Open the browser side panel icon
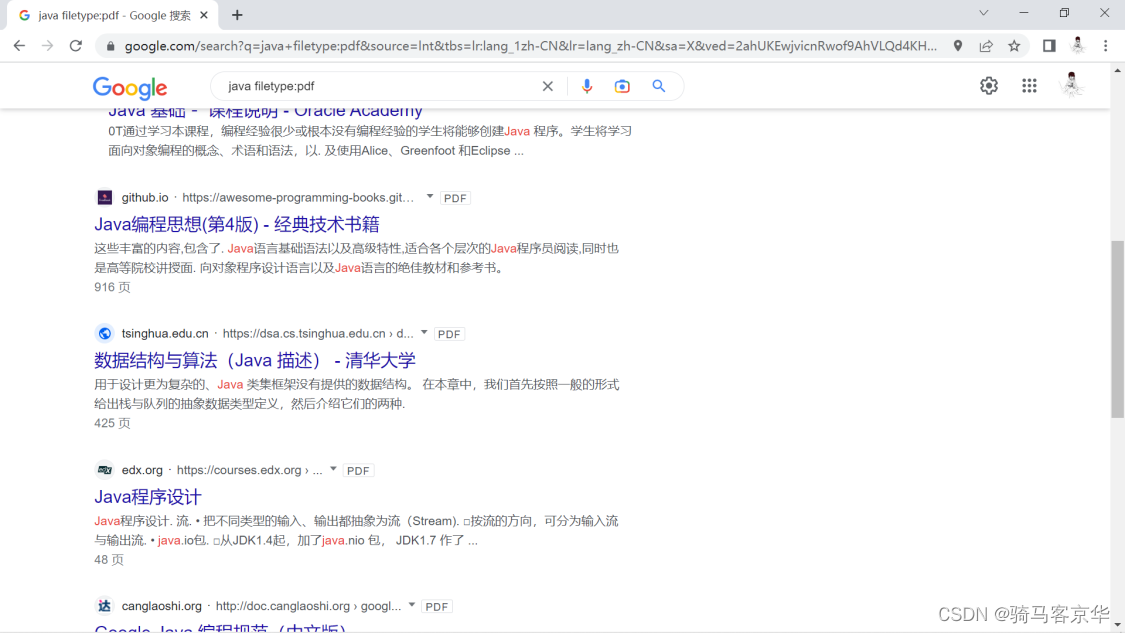The height and width of the screenshot is (633, 1125). (1049, 46)
